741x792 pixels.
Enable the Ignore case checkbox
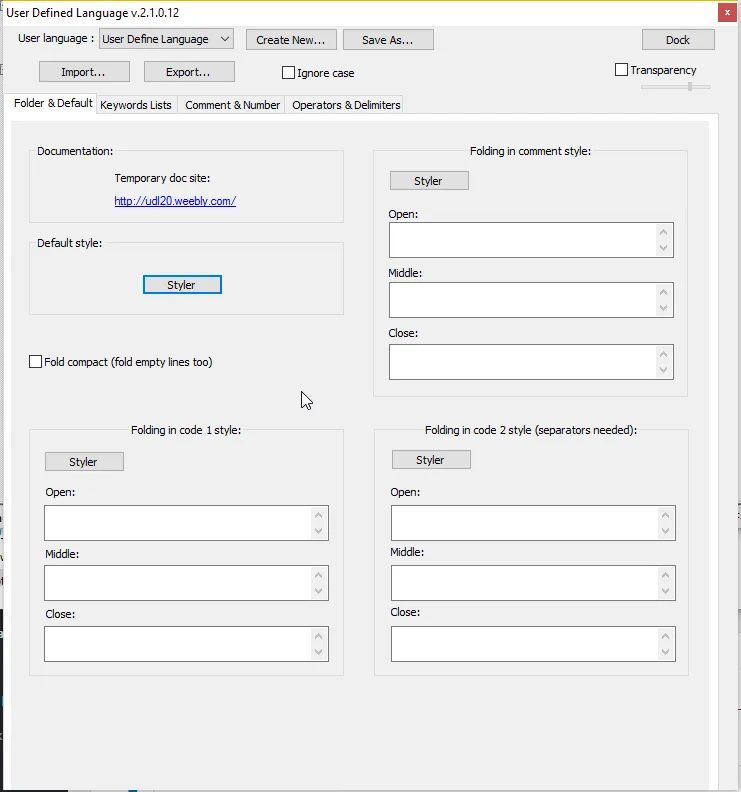(x=289, y=73)
